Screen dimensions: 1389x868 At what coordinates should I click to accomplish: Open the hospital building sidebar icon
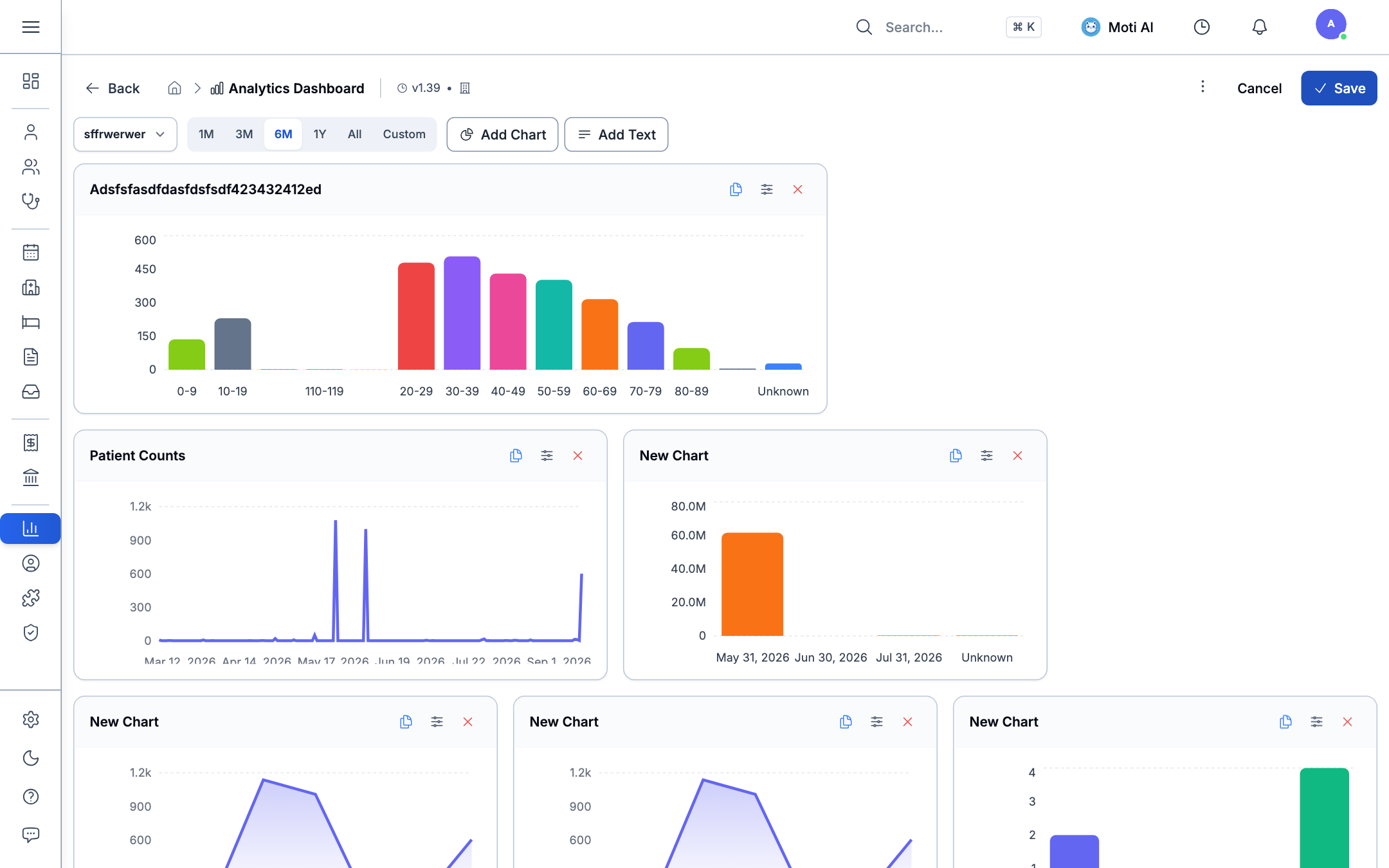click(30, 287)
